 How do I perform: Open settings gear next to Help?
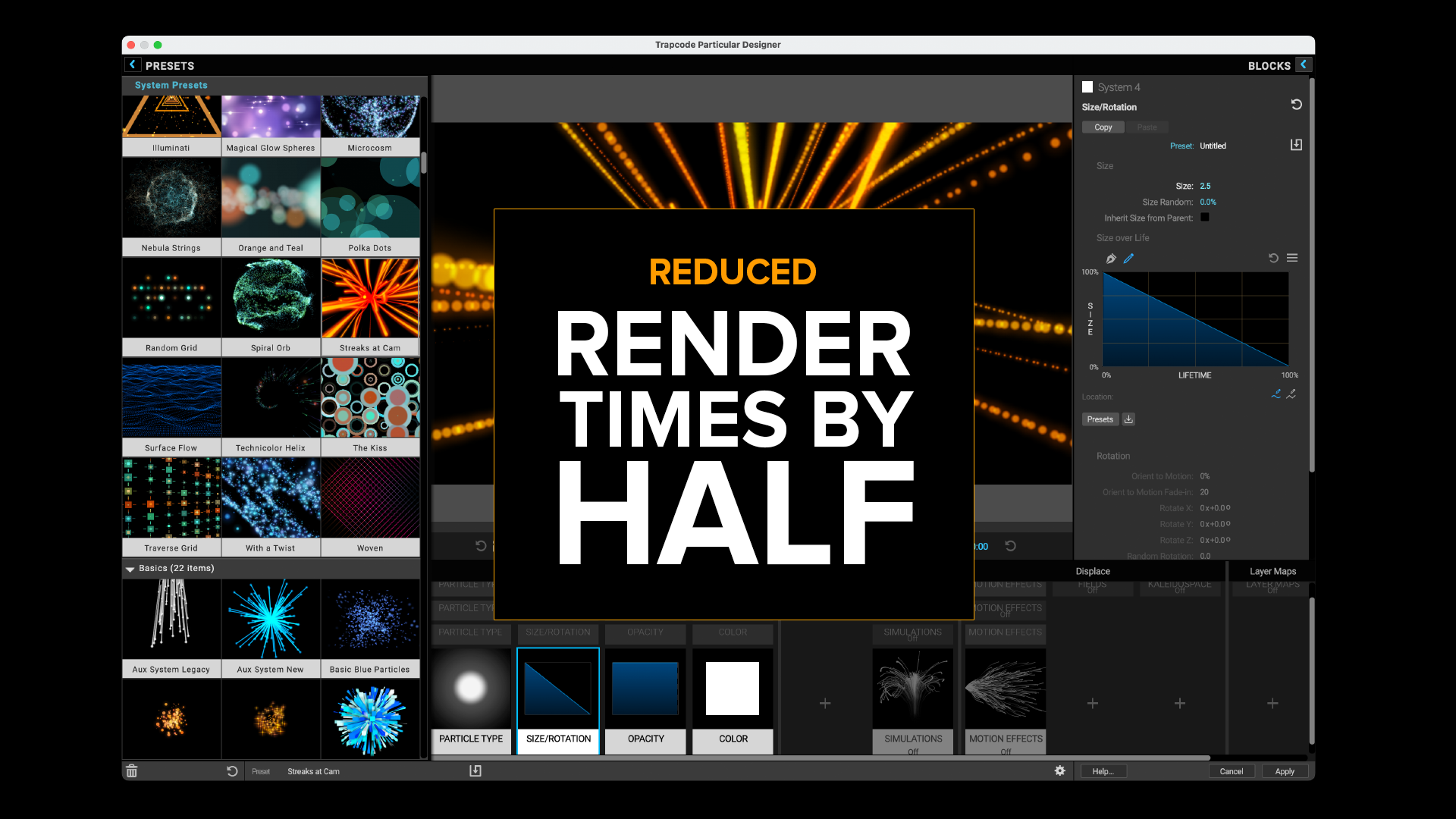coord(1060,770)
